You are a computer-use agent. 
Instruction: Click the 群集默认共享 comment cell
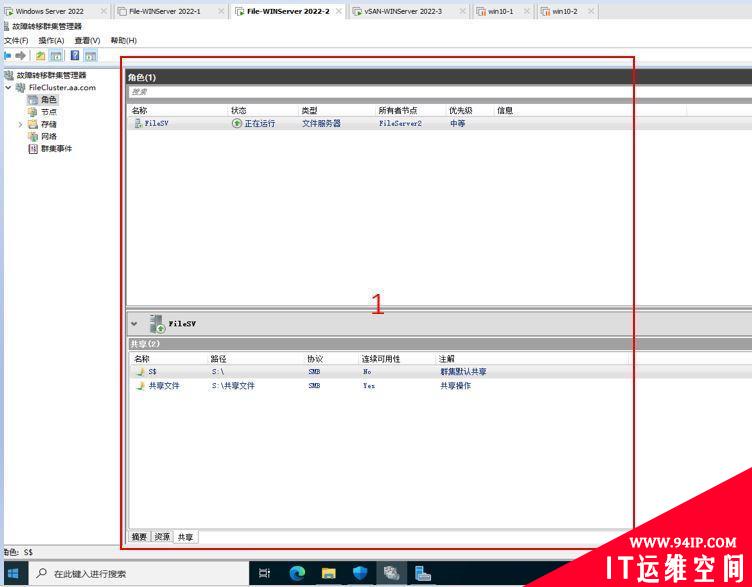pyautogui.click(x=463, y=372)
